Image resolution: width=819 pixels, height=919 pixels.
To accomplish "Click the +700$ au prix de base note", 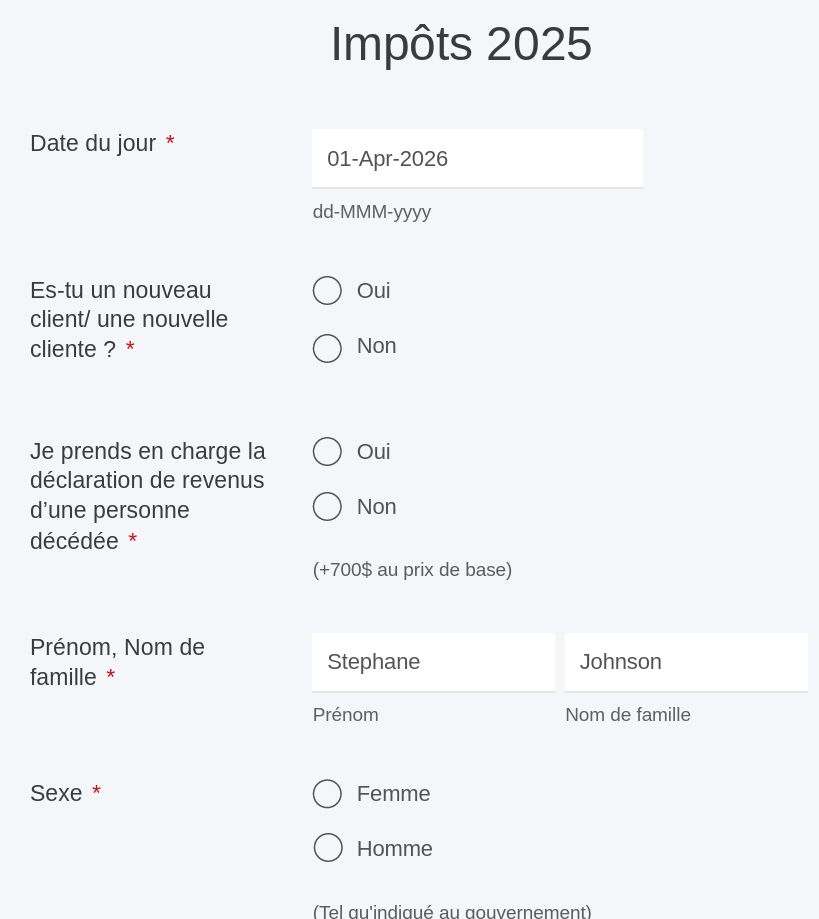I will (x=412, y=570).
